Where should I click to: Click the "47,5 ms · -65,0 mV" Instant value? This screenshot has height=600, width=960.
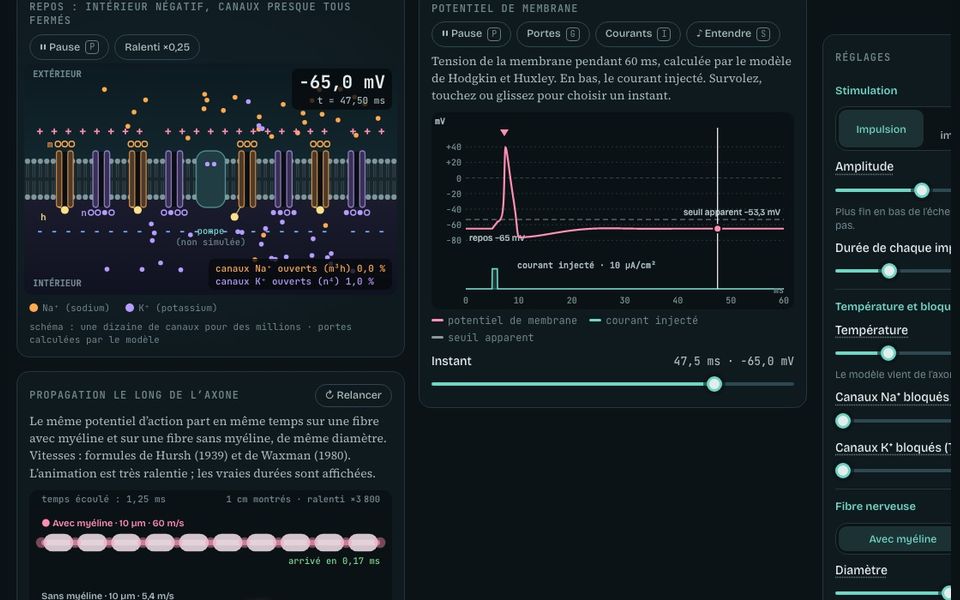[x=733, y=361]
